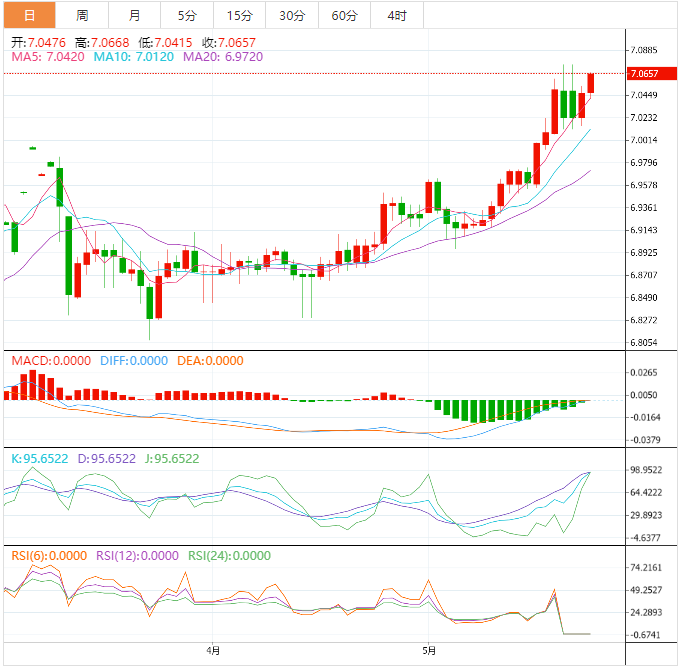Switch to the 周 weekly tab
Image resolution: width=678 pixels, height=670 pixels.
point(82,15)
